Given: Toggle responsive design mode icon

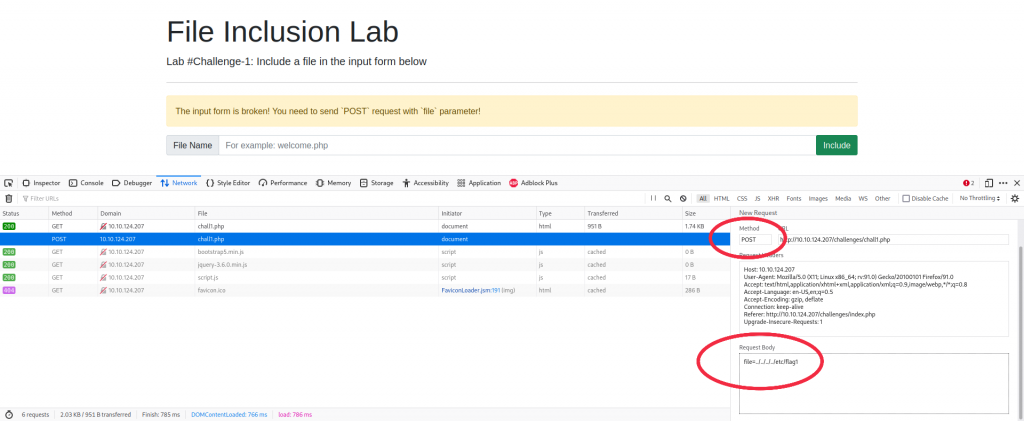Looking at the screenshot, I should 988,183.
